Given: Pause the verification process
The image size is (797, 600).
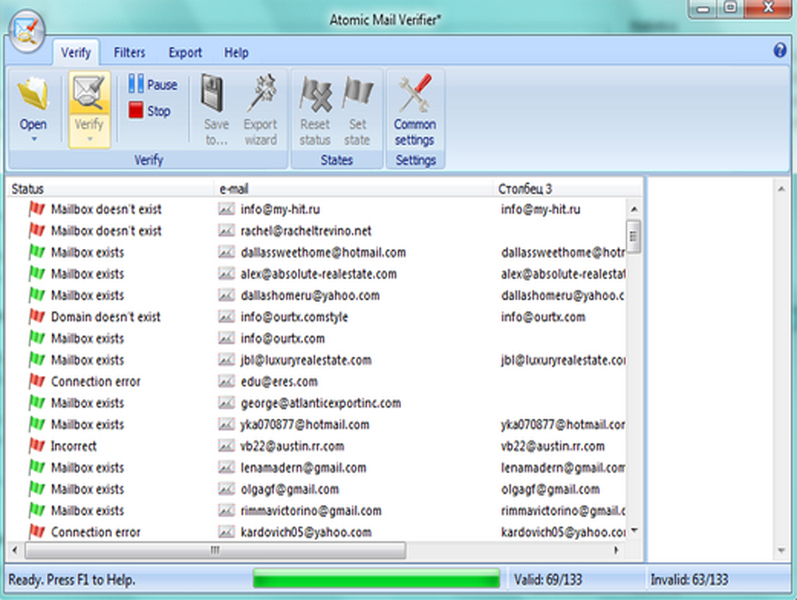Looking at the screenshot, I should coord(152,84).
